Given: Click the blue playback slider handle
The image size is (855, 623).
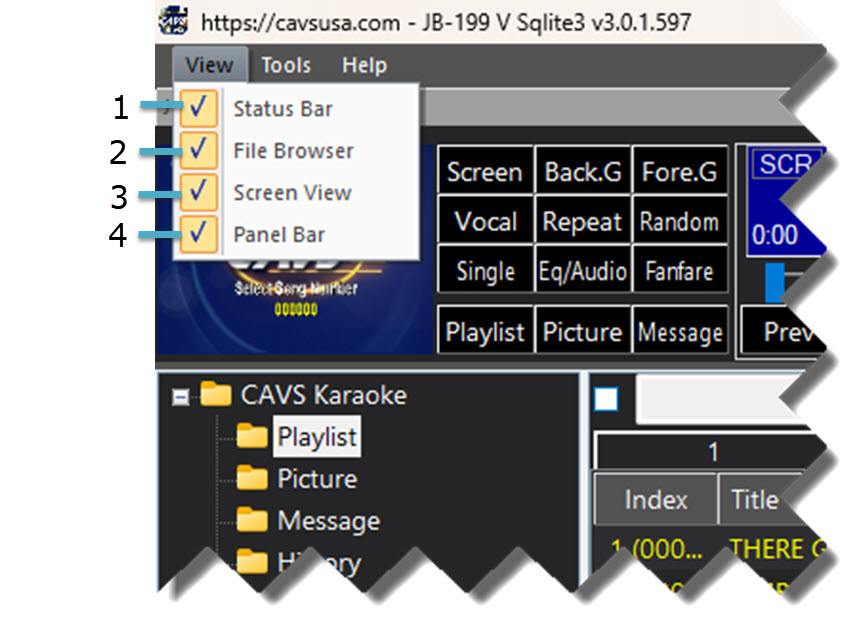Looking at the screenshot, I should [x=776, y=282].
